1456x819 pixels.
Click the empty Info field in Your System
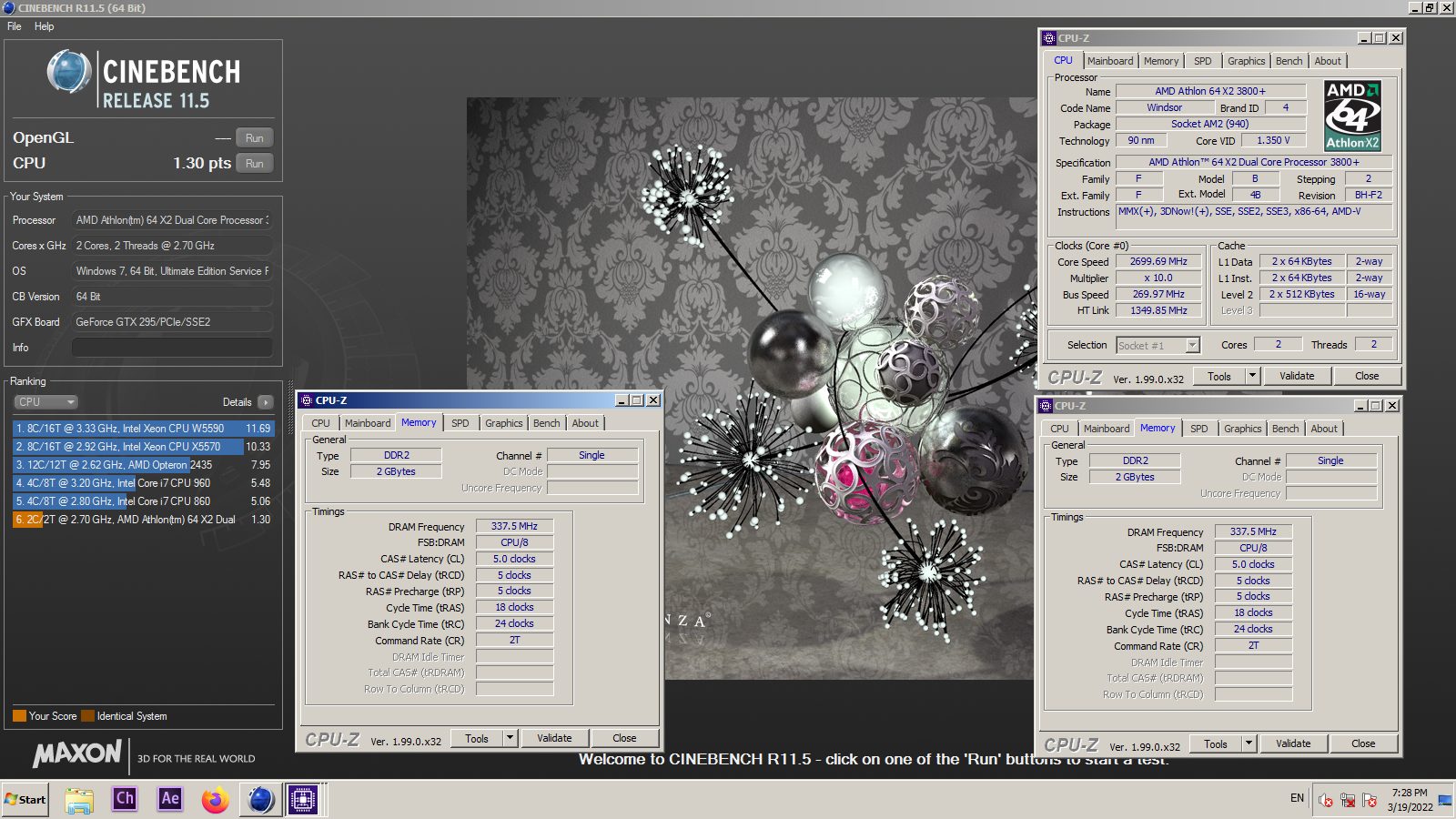172,348
